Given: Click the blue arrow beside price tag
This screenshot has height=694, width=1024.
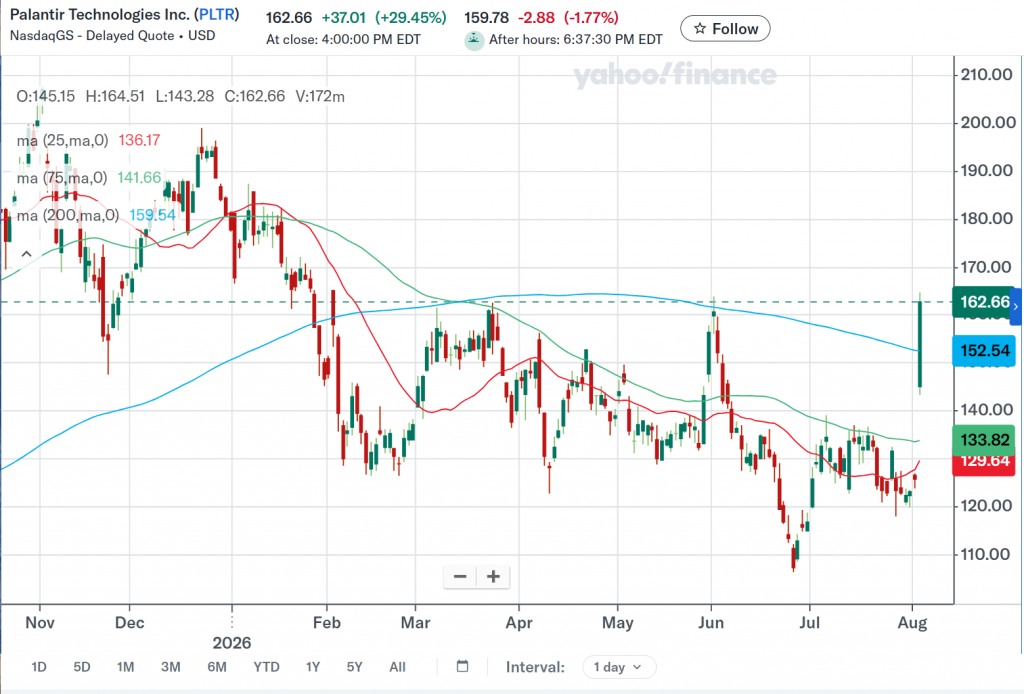Looking at the screenshot, I should pyautogui.click(x=1016, y=306).
